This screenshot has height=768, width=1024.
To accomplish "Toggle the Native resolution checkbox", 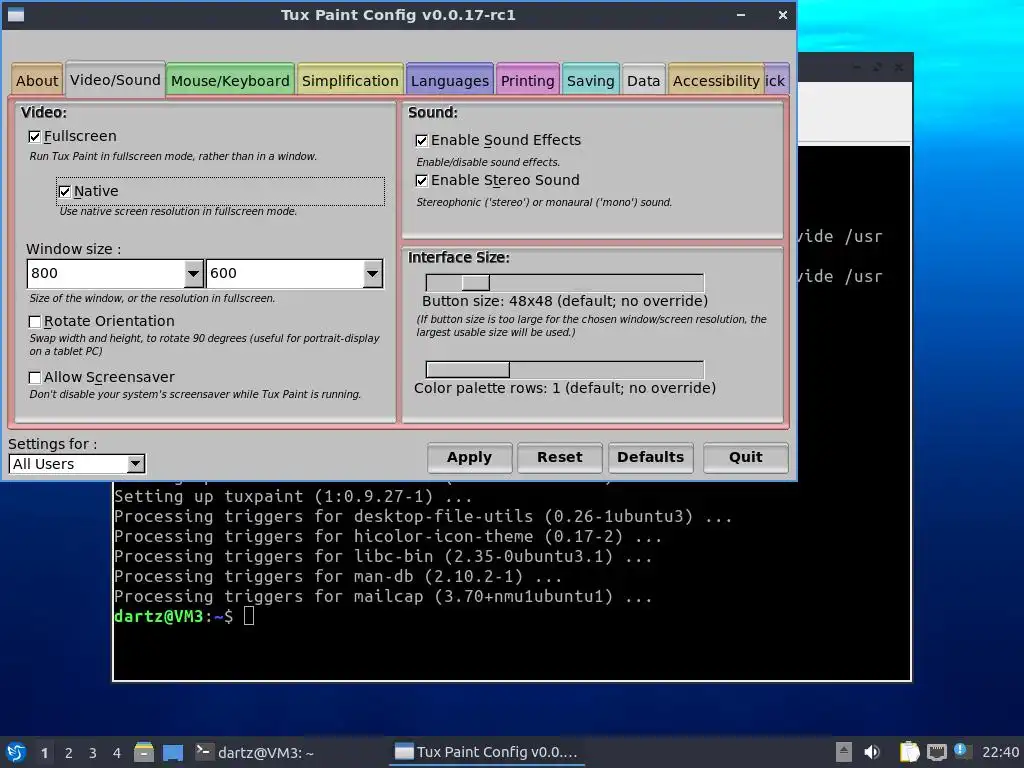I will coord(65,191).
